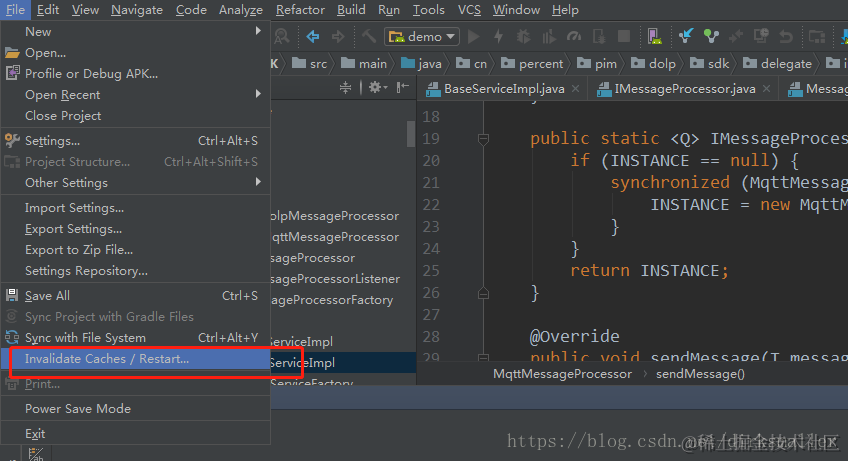Open the View menu
The width and height of the screenshot is (848, 461).
85,10
